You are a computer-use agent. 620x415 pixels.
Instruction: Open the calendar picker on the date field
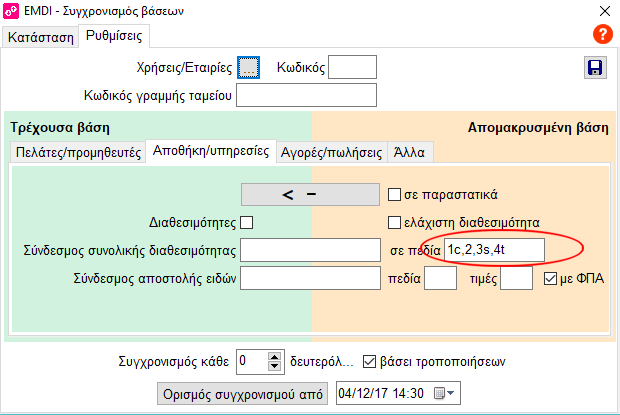coord(444,393)
